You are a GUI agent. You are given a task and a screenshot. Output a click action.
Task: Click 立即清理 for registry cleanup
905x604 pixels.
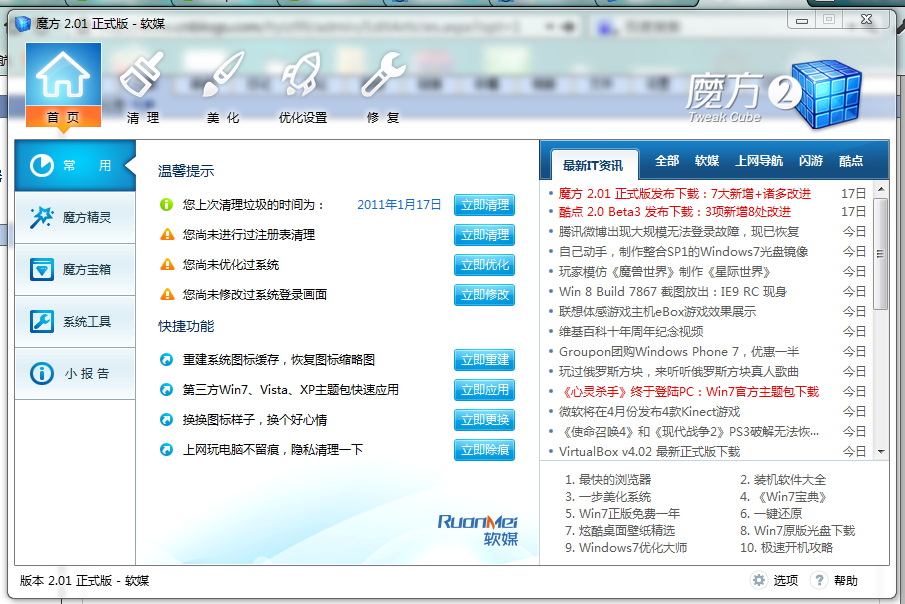(484, 235)
